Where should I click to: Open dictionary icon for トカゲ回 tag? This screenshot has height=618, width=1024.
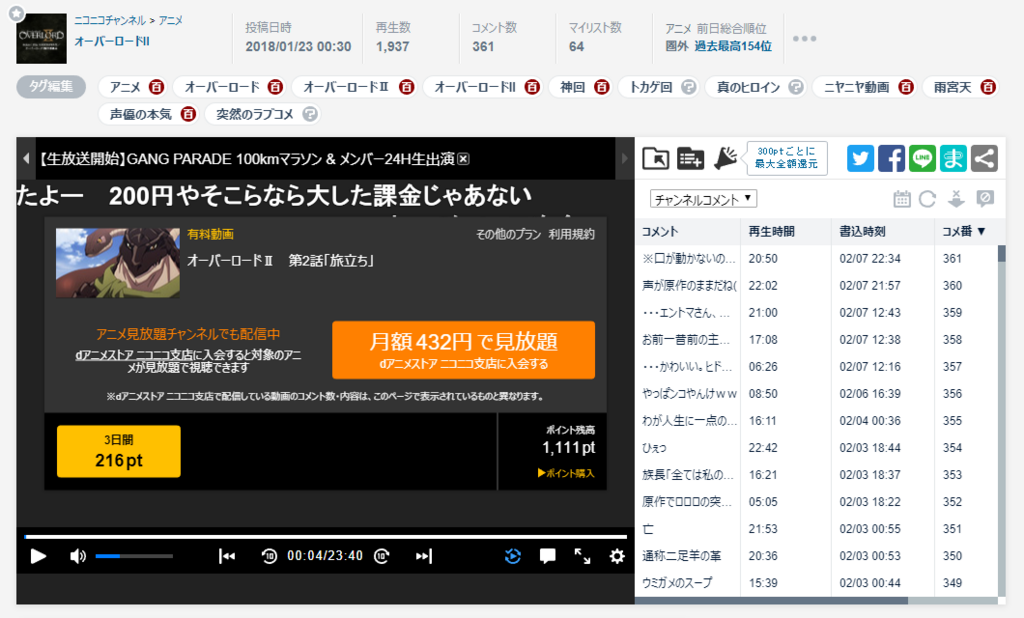[x=688, y=87]
